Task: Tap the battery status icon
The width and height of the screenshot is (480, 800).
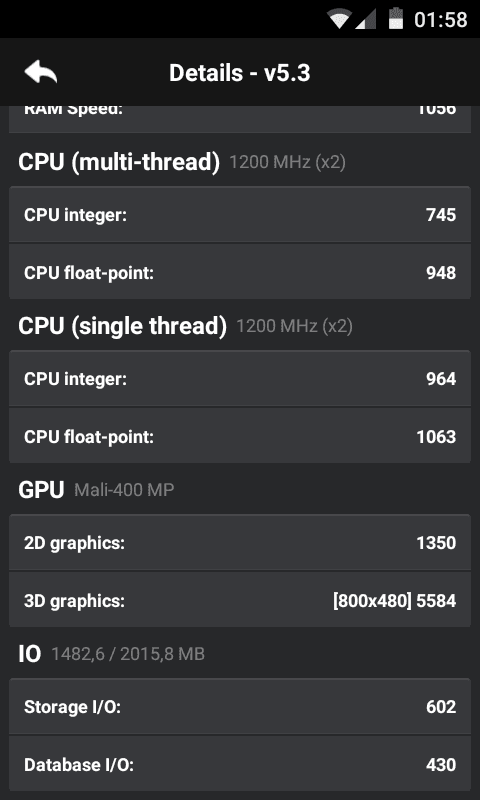Action: 395,19
